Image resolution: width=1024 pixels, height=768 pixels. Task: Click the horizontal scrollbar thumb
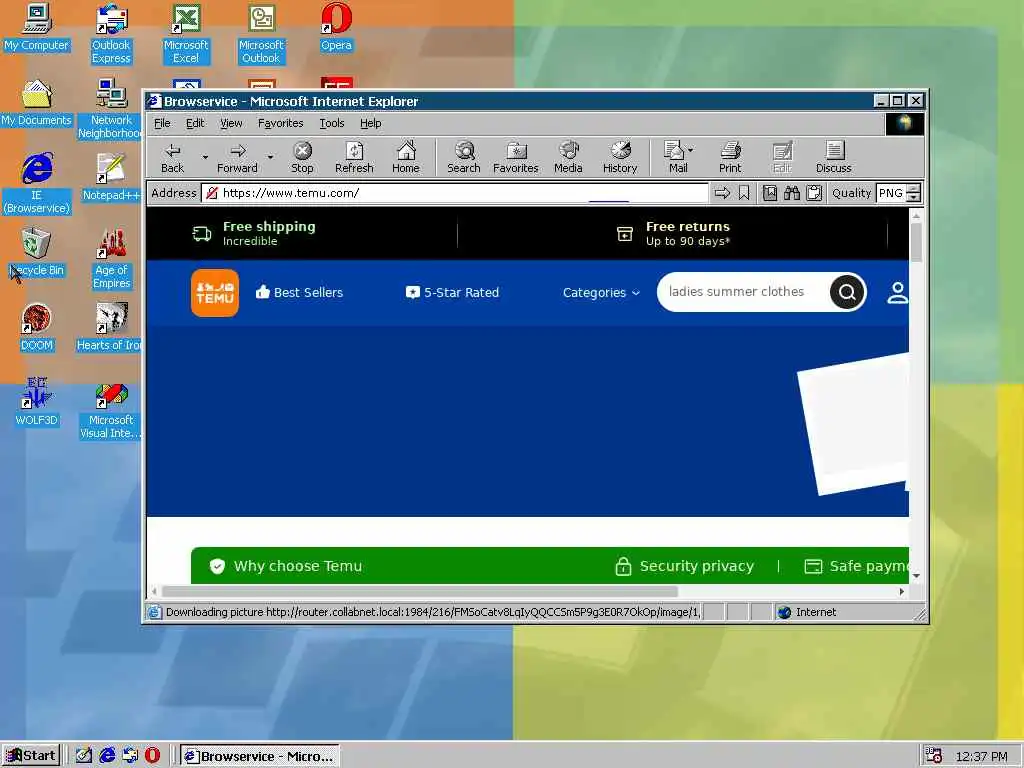click(420, 592)
